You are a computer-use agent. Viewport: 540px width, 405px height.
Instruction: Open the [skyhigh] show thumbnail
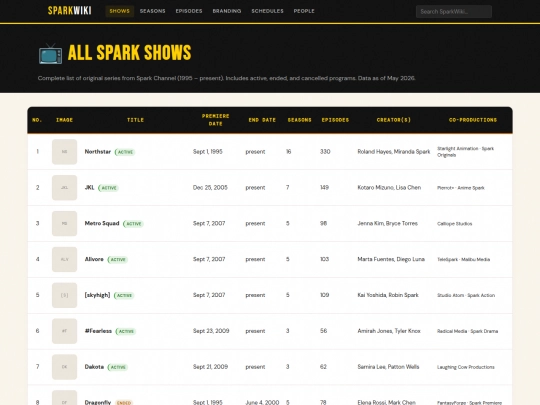tap(64, 295)
